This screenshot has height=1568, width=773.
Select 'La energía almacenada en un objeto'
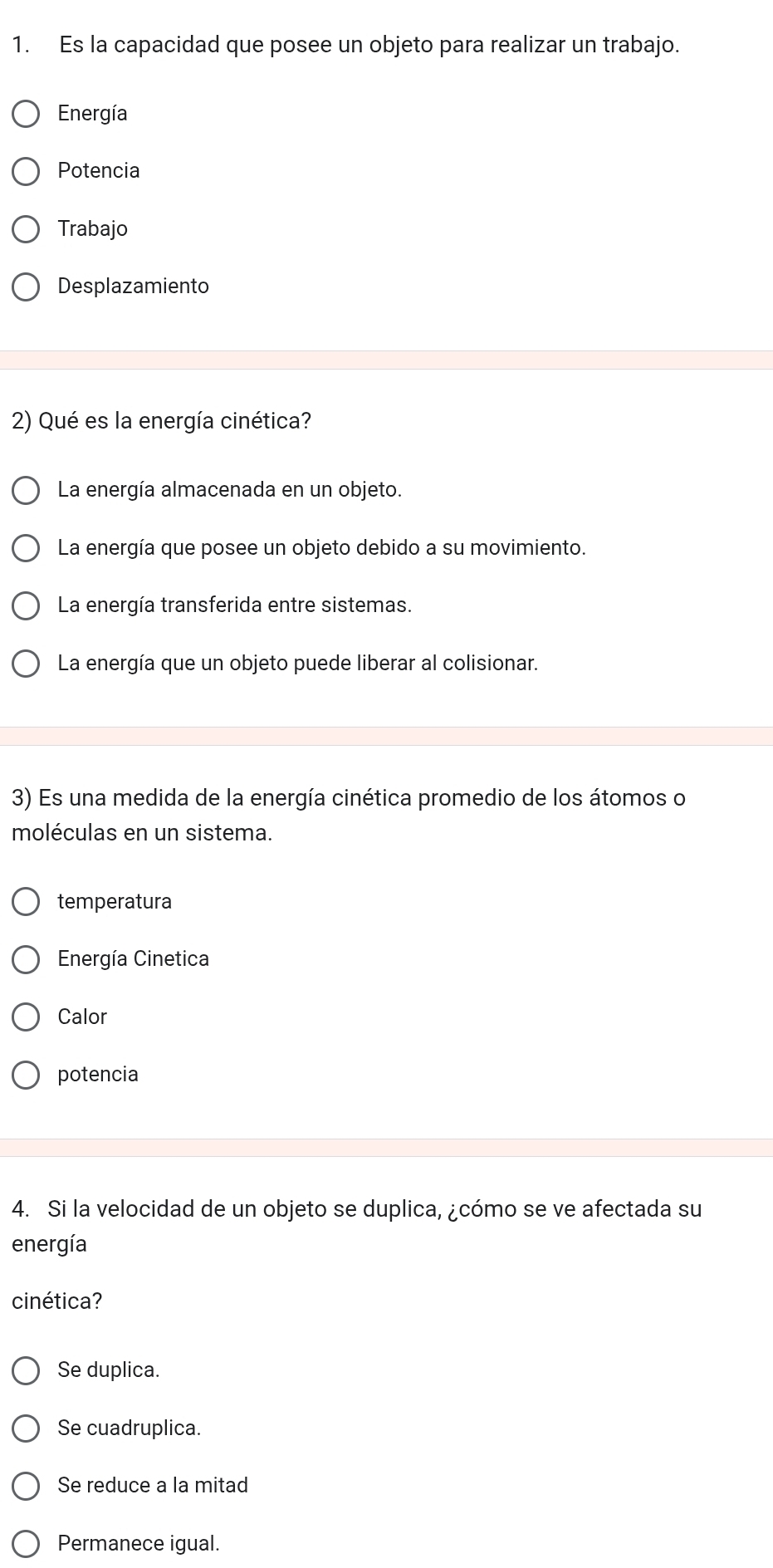[x=26, y=490]
